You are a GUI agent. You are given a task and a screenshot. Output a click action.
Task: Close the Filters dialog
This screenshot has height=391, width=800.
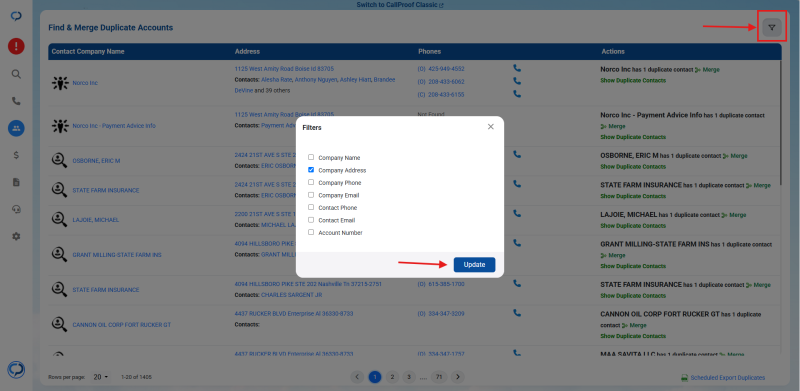pos(491,127)
